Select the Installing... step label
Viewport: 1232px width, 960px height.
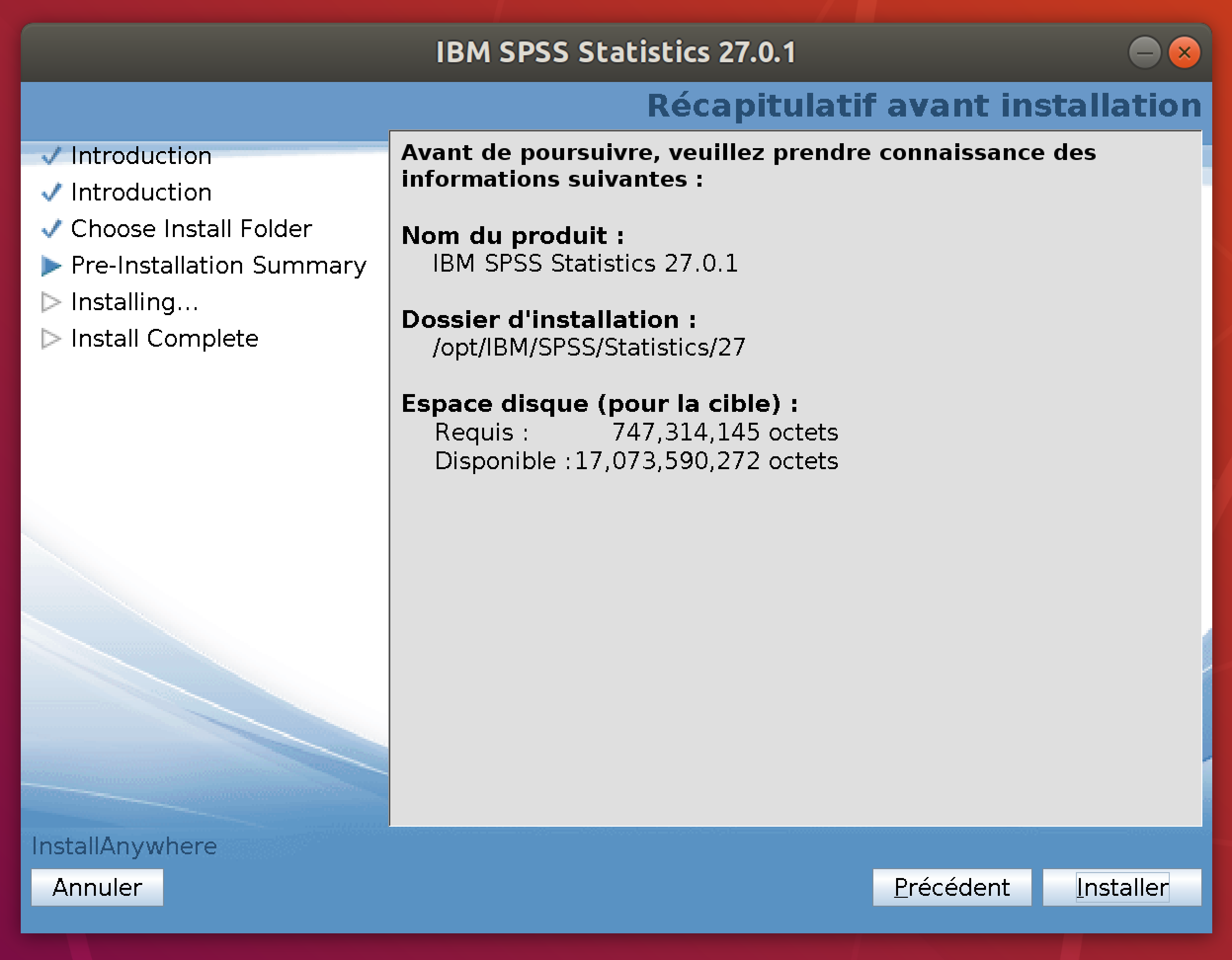pyautogui.click(x=134, y=302)
